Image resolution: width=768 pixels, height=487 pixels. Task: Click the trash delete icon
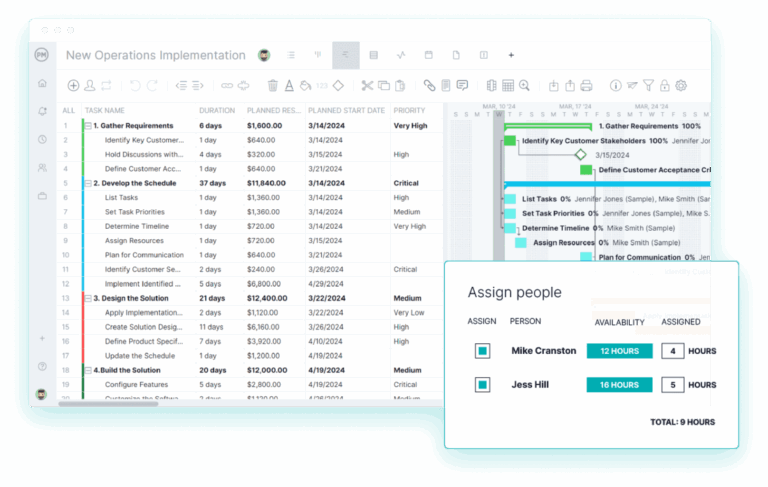(x=273, y=86)
